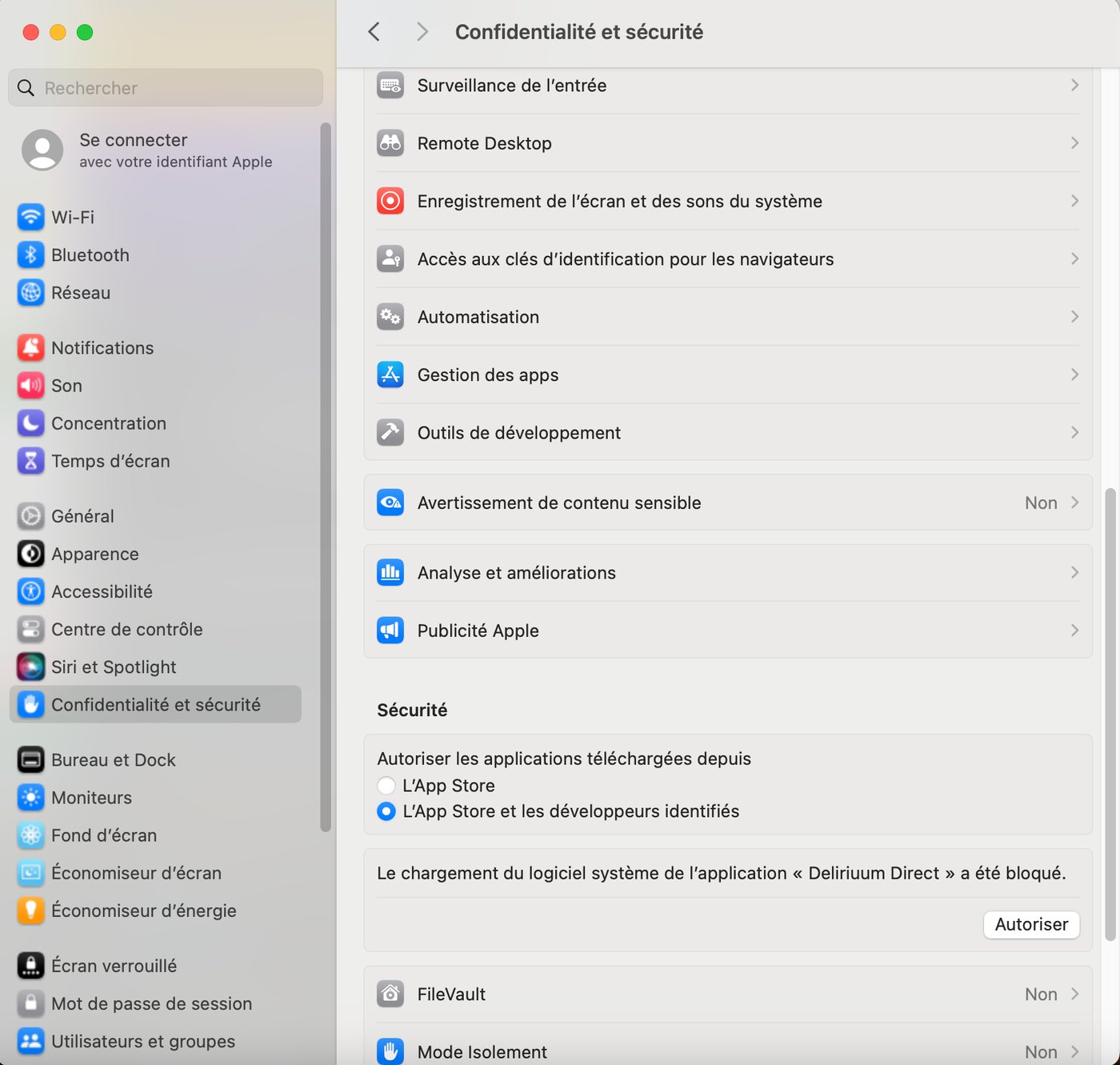This screenshot has width=1120, height=1065.
Task: Go to Centre de contrôle pane
Action: pos(155,628)
